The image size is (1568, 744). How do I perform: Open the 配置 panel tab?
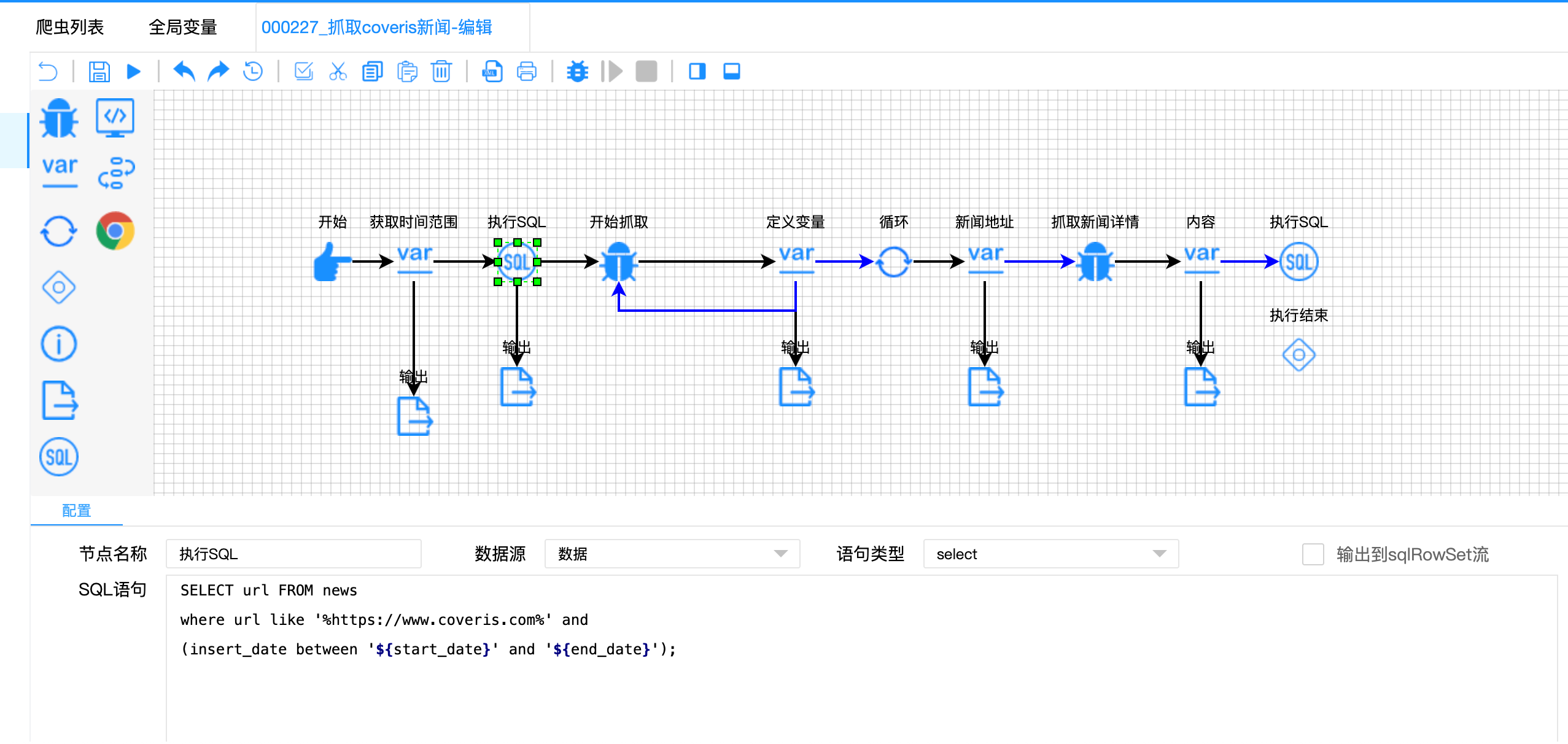coord(75,511)
